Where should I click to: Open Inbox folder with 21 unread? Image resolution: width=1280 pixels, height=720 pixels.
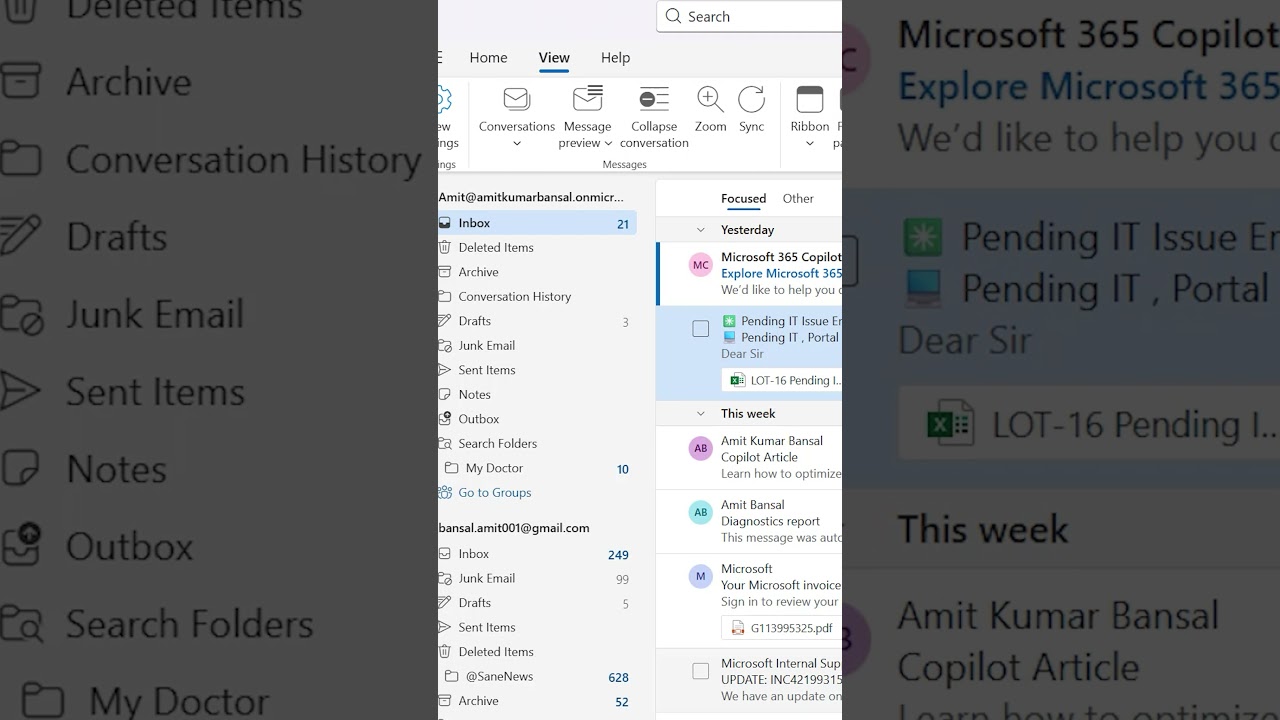coord(537,223)
